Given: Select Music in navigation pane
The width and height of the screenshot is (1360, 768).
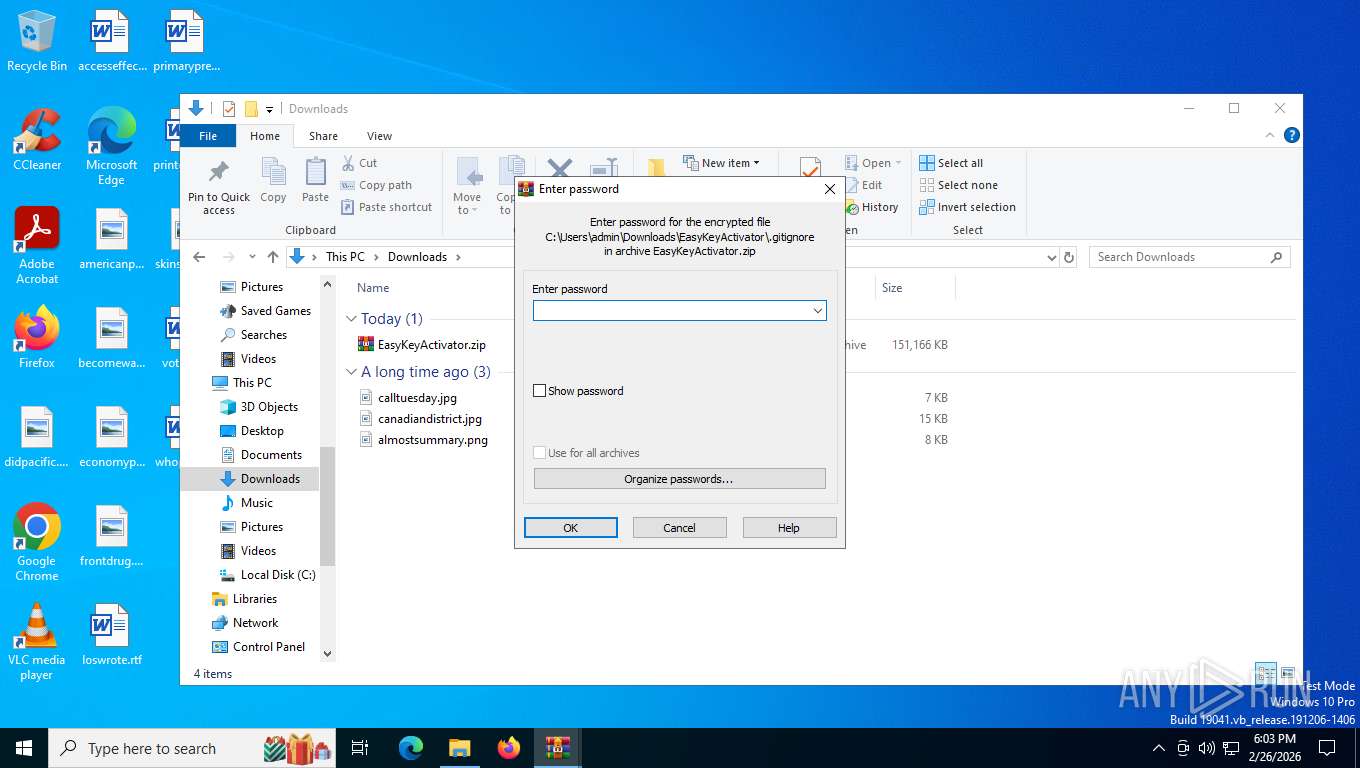Looking at the screenshot, I should [x=256, y=503].
